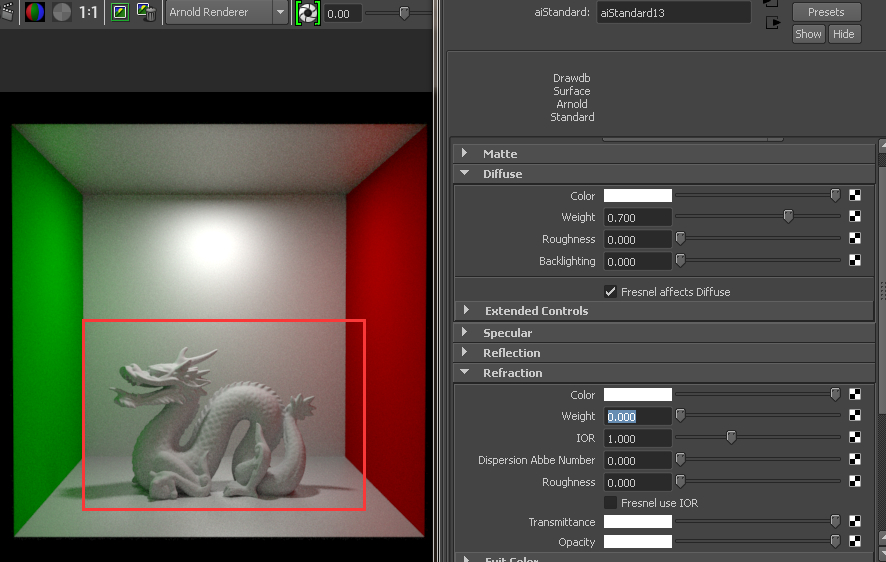Click the clapperboard render icon

[7, 12]
